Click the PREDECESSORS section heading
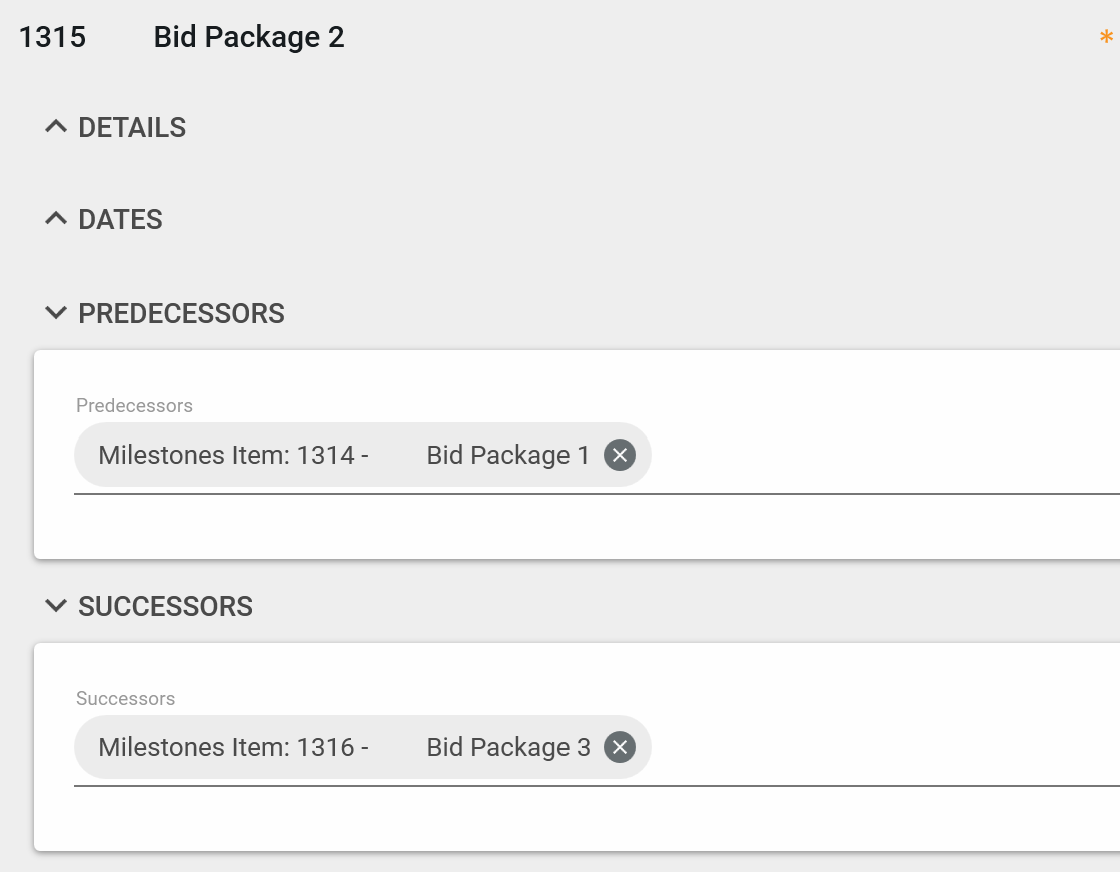 (181, 314)
